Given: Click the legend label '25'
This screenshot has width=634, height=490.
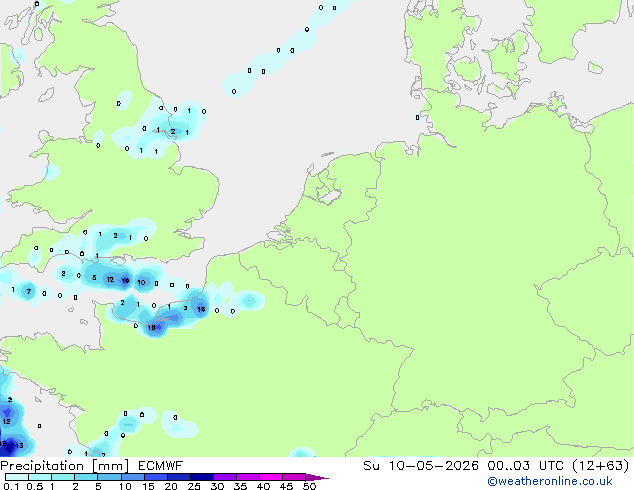Looking at the screenshot, I should [x=194, y=486].
